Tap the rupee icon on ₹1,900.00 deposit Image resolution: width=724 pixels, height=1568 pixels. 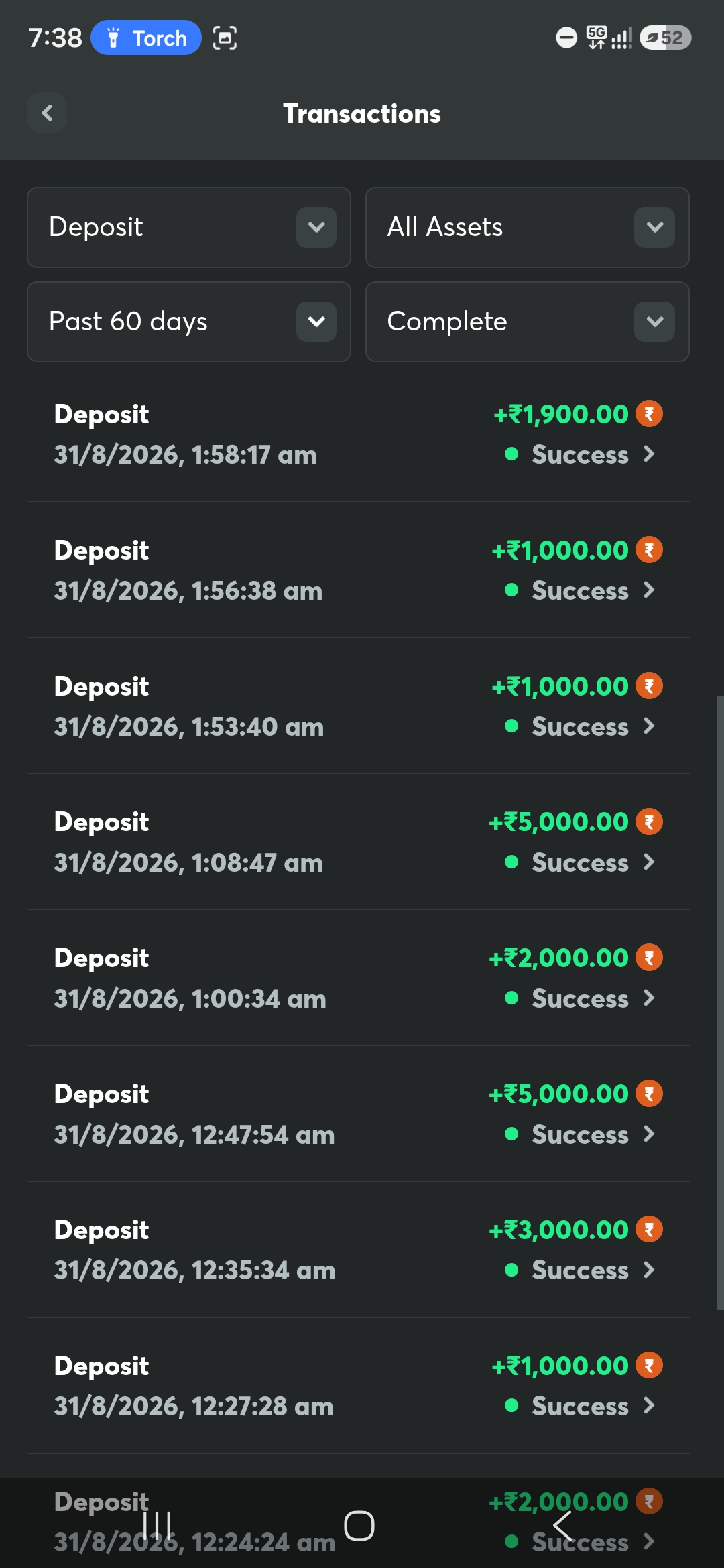(649, 413)
